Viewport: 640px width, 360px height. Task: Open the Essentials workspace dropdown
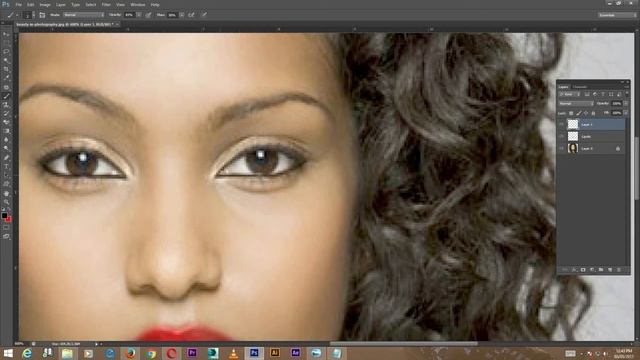tap(617, 15)
